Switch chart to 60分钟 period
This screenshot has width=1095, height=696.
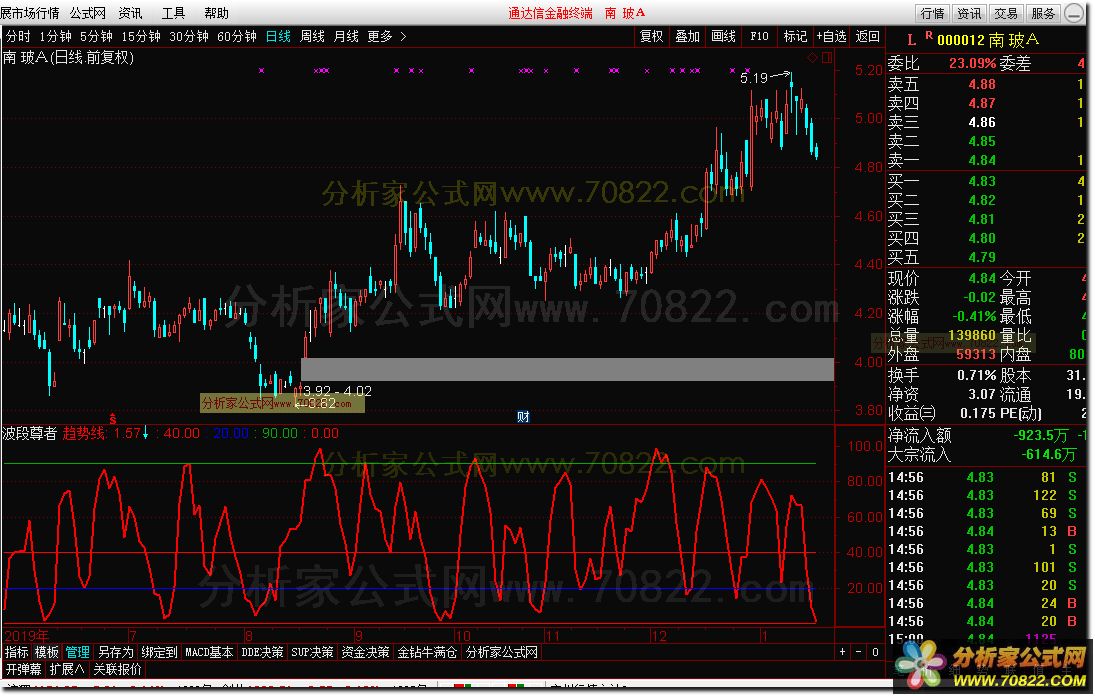(237, 36)
